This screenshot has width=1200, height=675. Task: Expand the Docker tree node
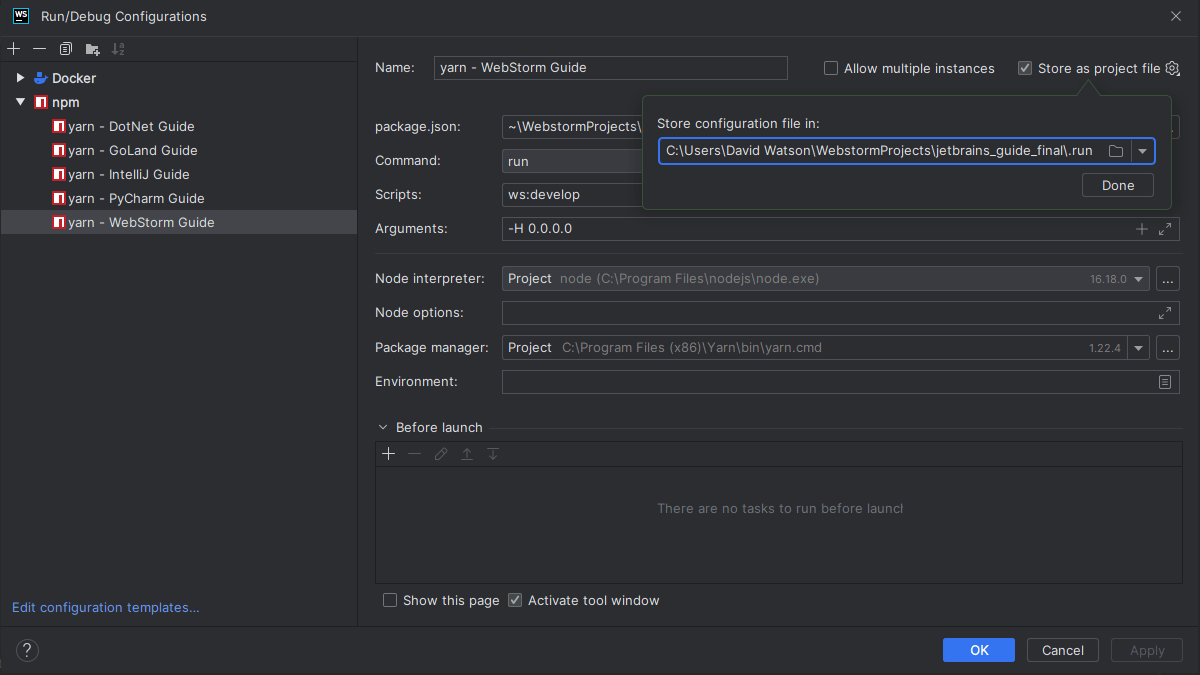(20, 77)
